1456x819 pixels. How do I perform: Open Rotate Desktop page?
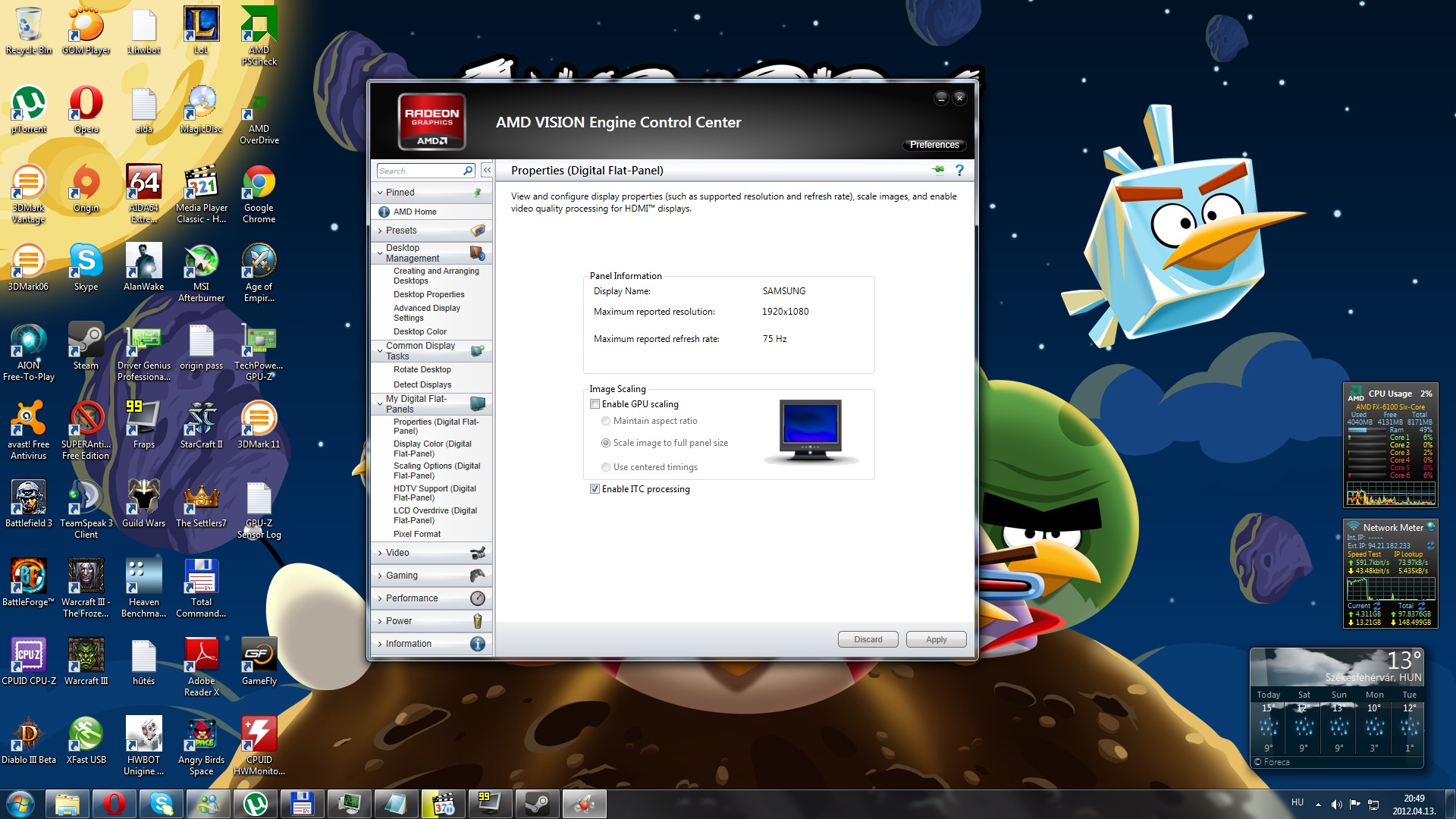422,369
